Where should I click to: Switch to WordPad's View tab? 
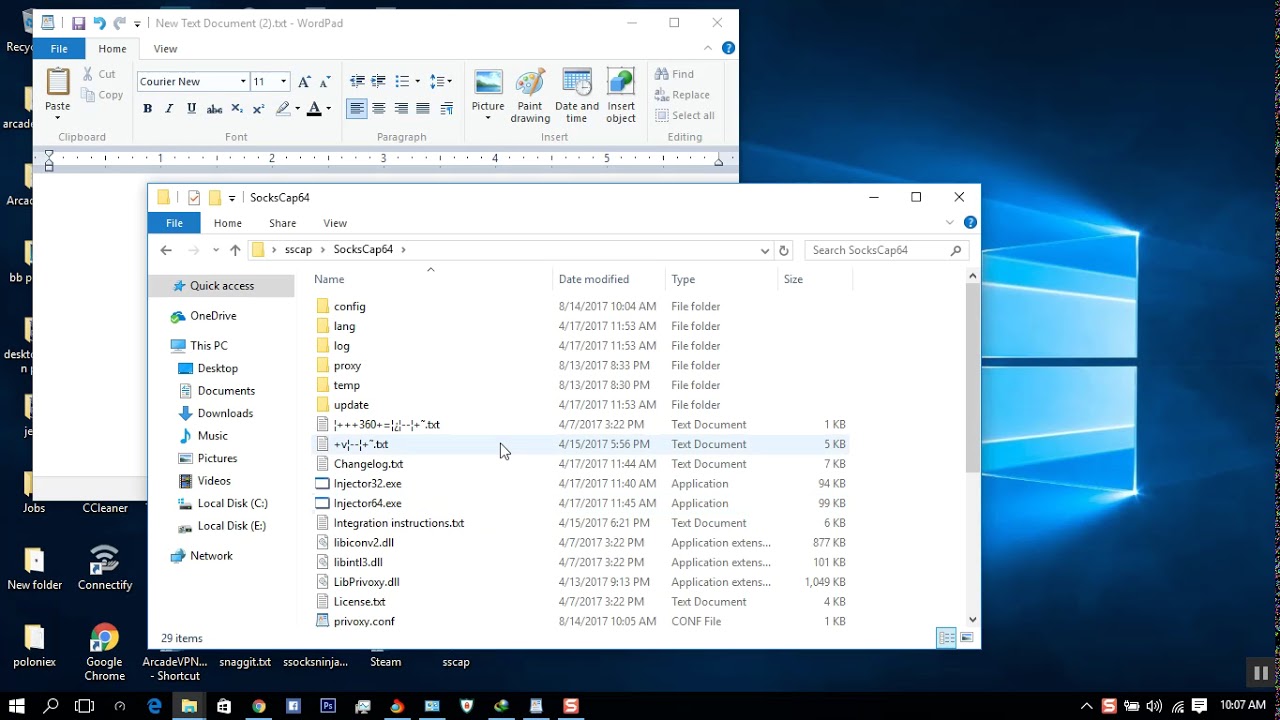165,48
